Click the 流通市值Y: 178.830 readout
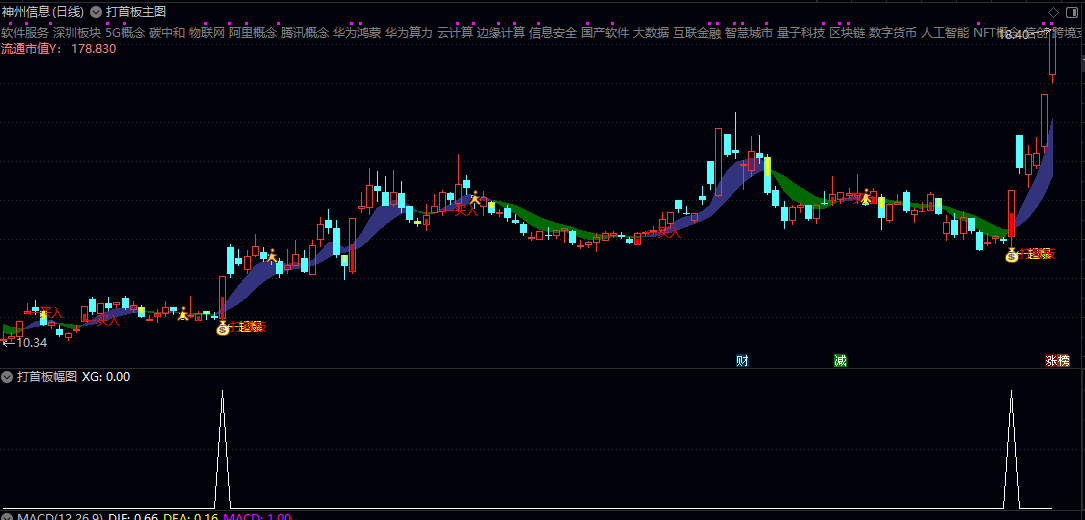 click(59, 49)
